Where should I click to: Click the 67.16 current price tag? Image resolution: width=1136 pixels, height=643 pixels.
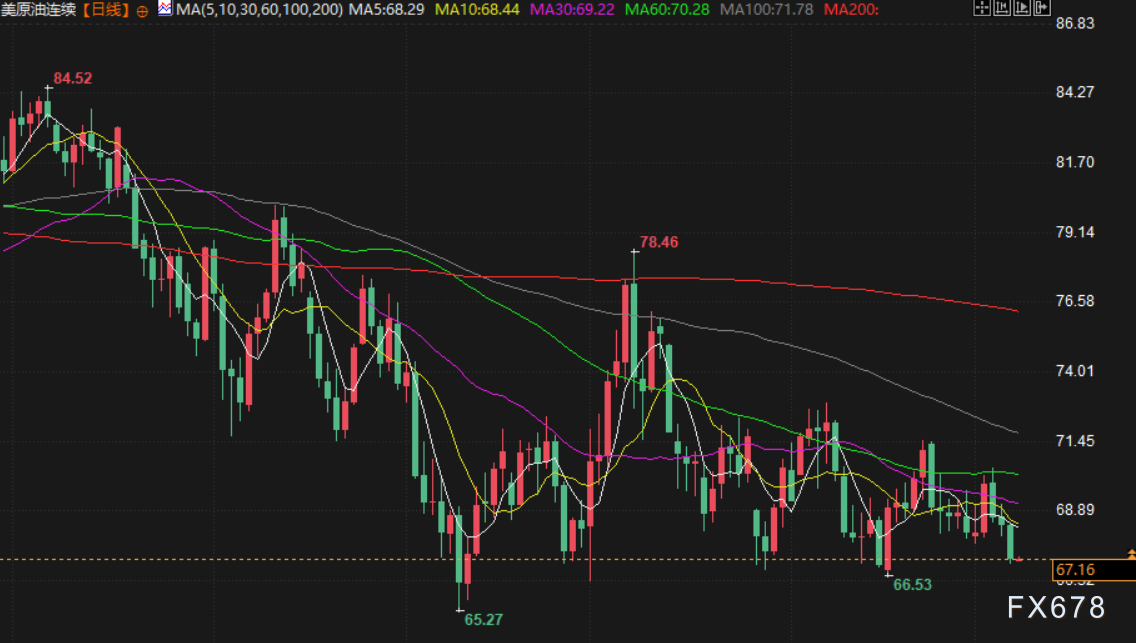pyautogui.click(x=1075, y=570)
